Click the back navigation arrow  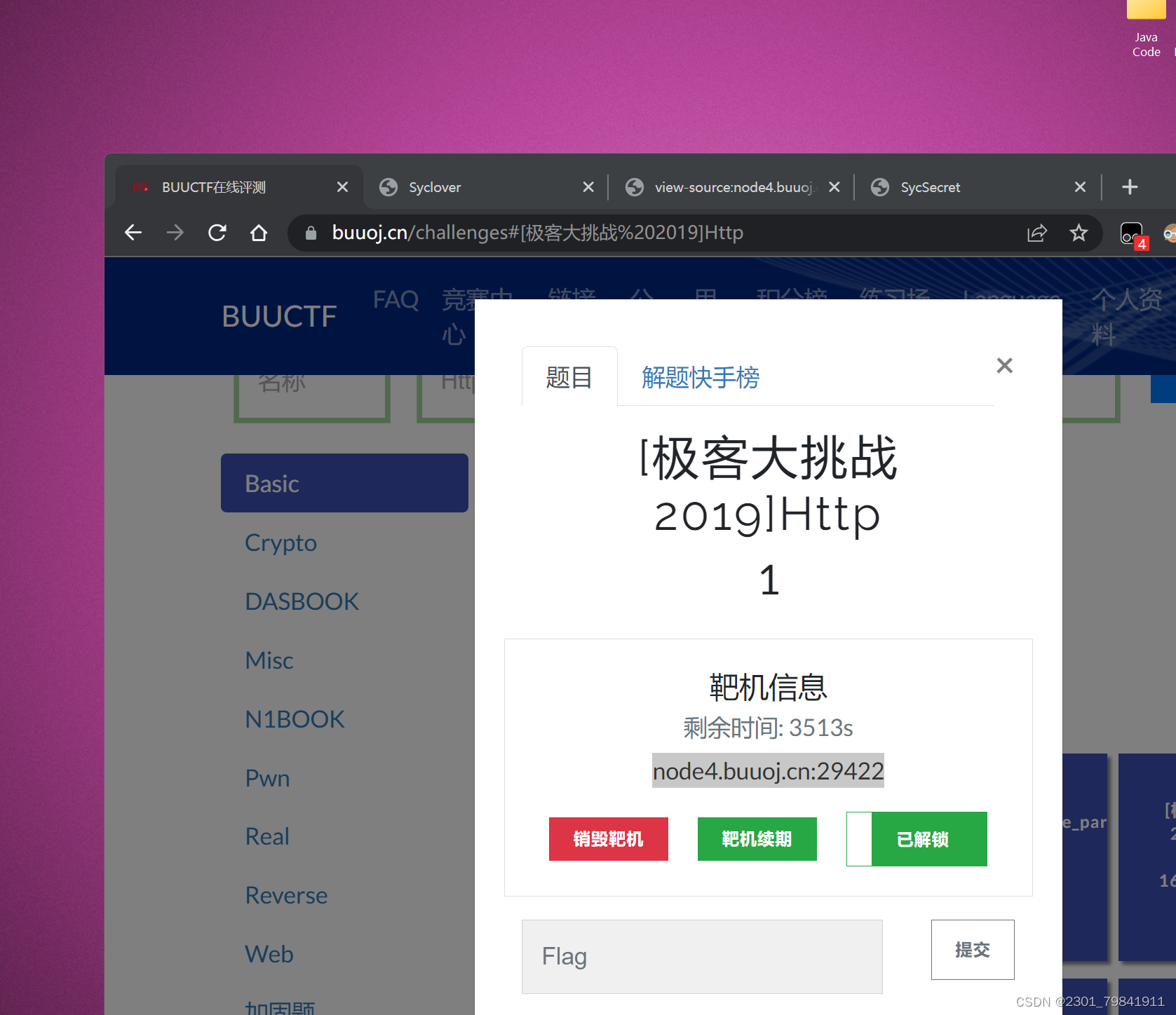(133, 232)
